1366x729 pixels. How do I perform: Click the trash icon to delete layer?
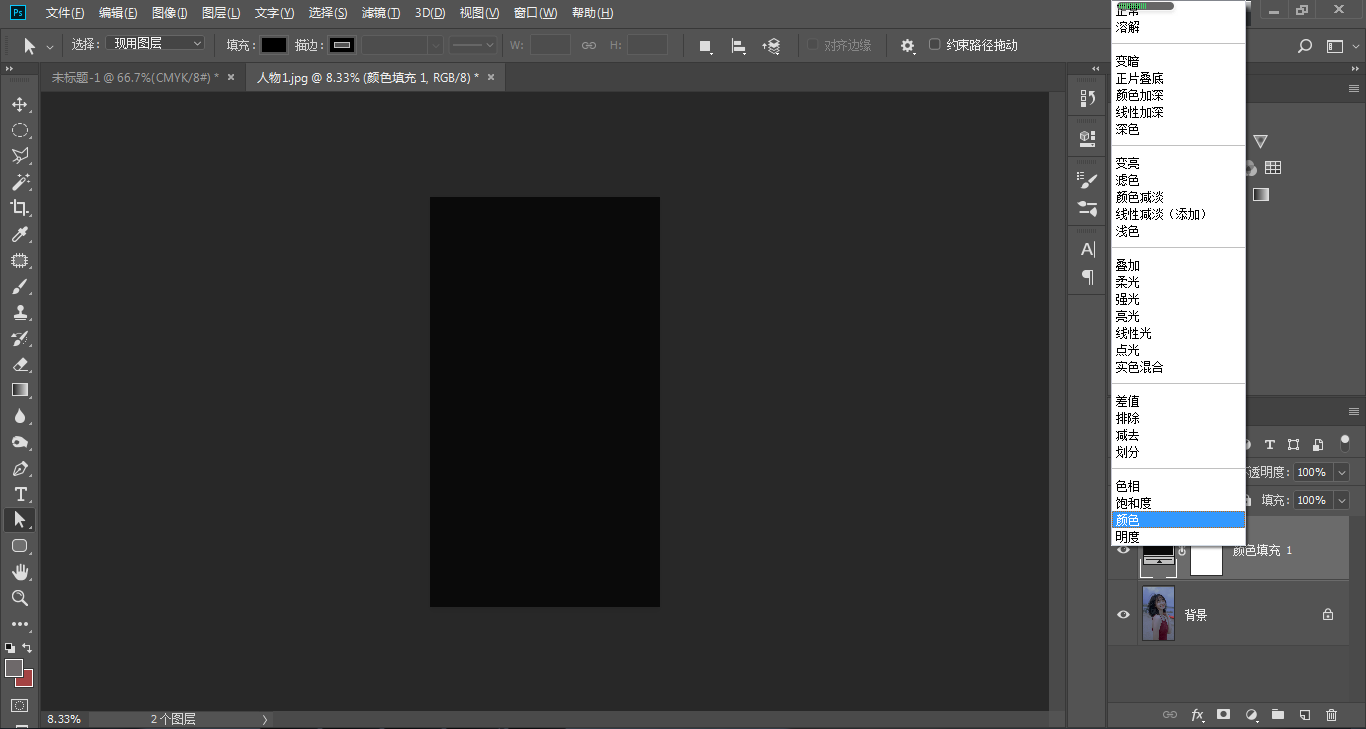pyautogui.click(x=1331, y=715)
